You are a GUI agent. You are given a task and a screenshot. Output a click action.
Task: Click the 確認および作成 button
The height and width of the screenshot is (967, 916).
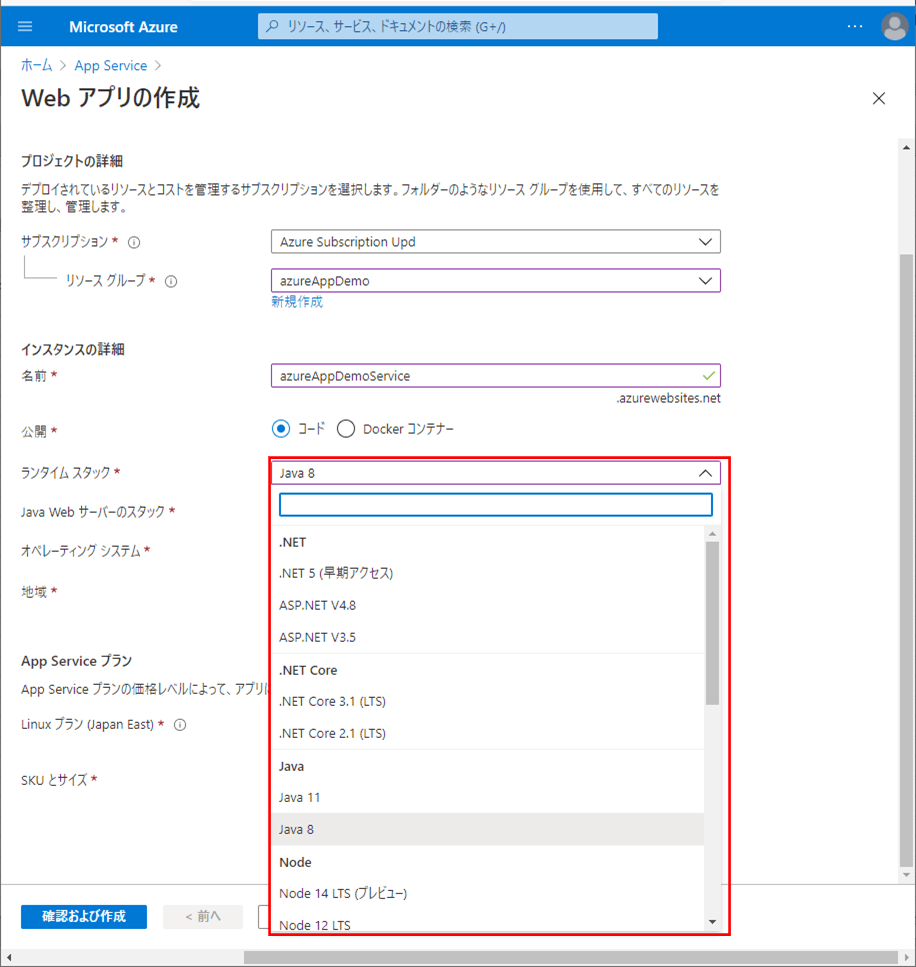pyautogui.click(x=84, y=916)
